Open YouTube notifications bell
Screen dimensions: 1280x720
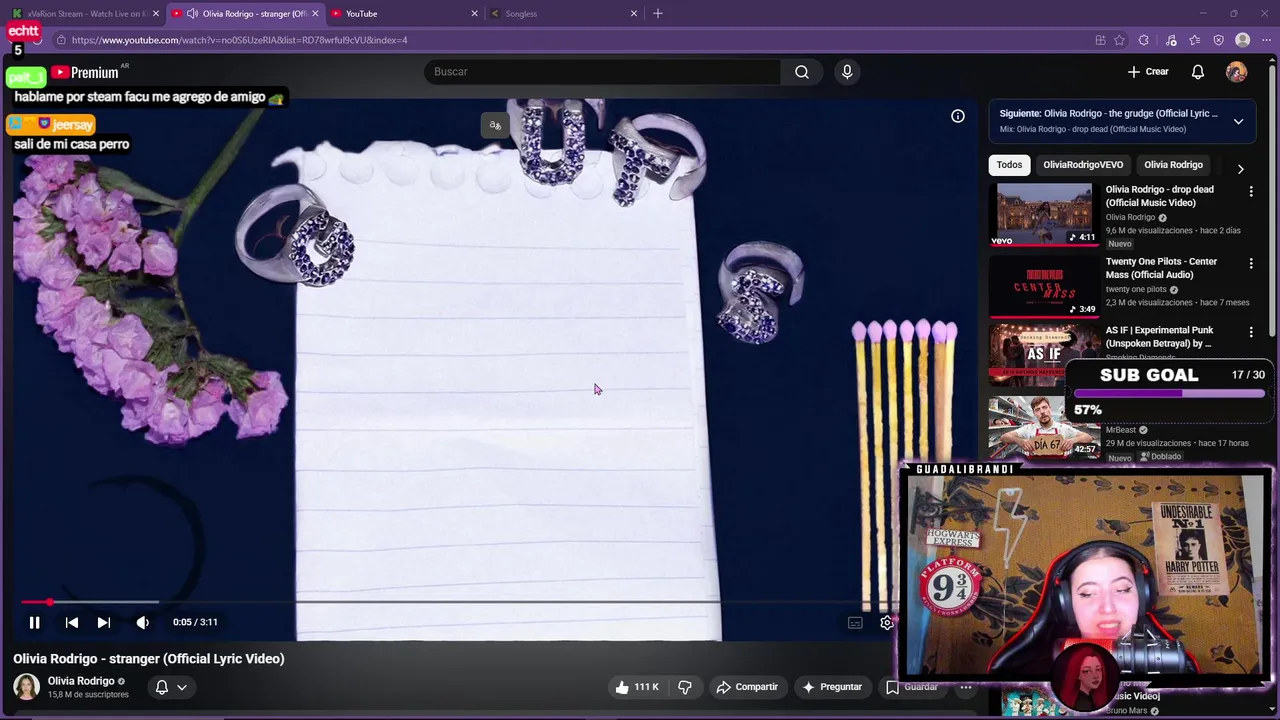pyautogui.click(x=1198, y=72)
